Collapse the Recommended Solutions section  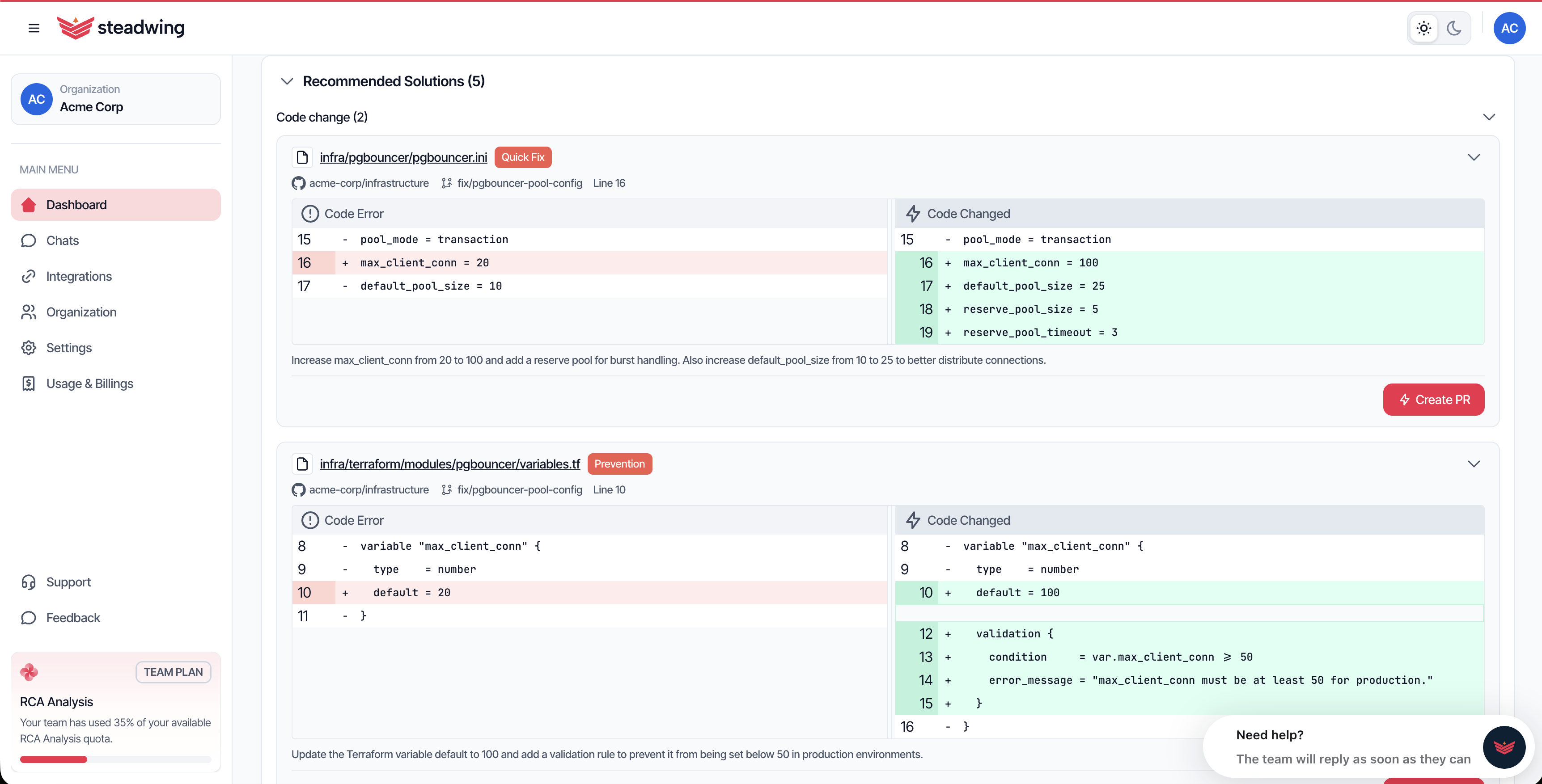pos(287,81)
